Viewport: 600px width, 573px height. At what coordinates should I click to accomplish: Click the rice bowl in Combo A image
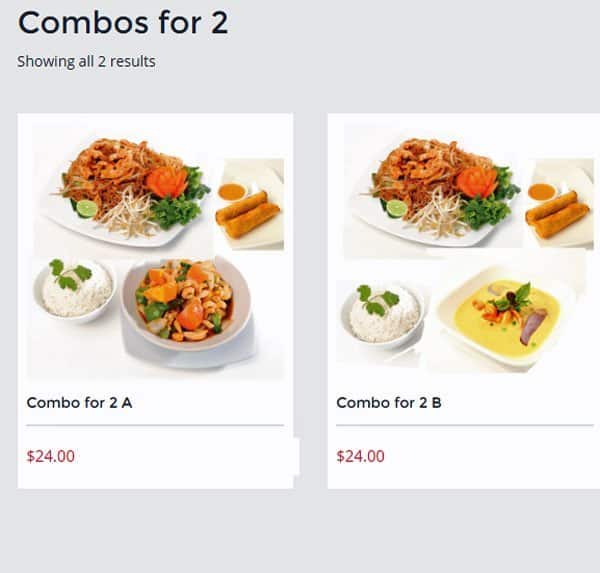(75, 292)
